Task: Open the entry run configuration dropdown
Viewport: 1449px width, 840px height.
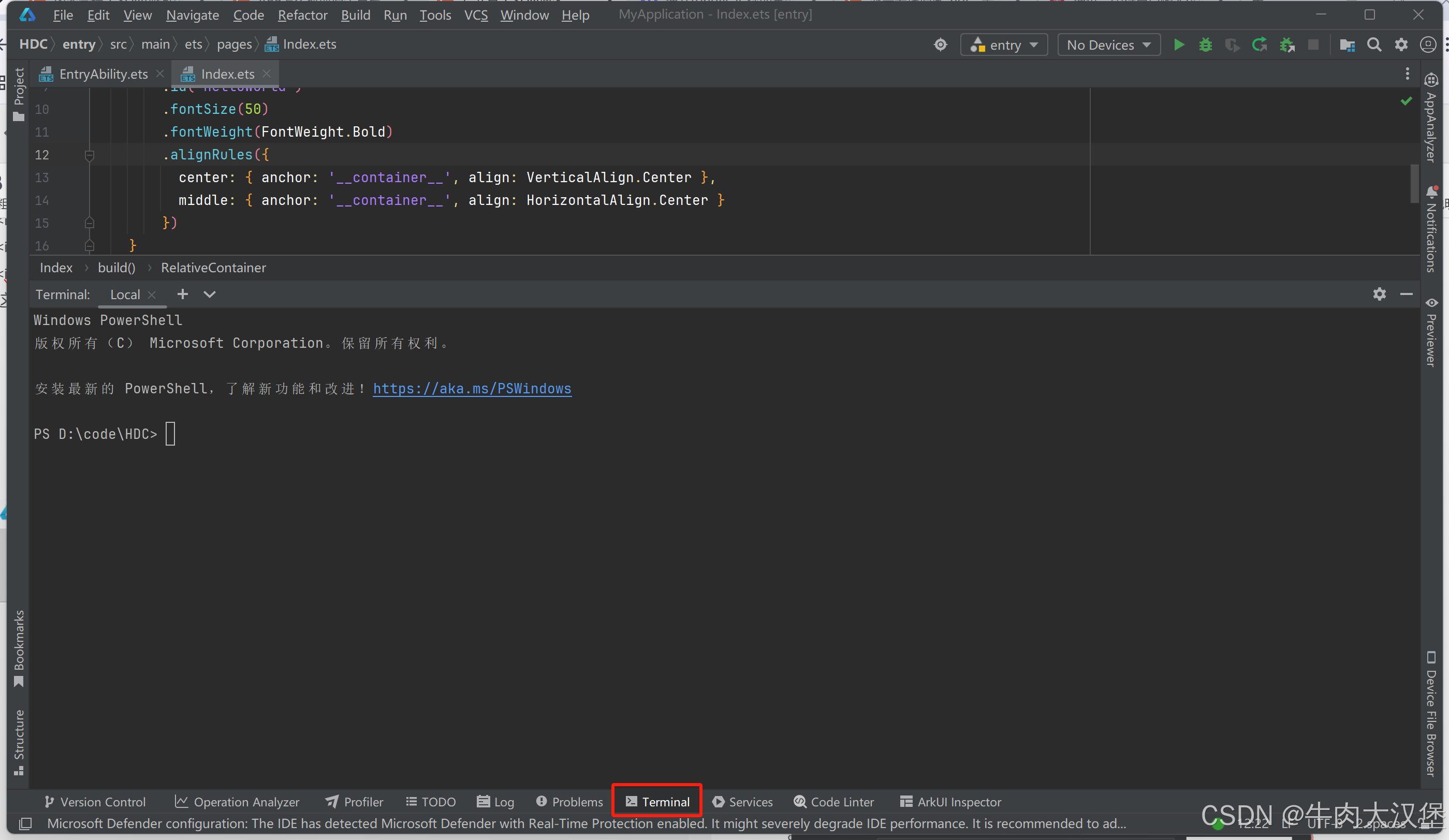Action: pyautogui.click(x=1004, y=45)
